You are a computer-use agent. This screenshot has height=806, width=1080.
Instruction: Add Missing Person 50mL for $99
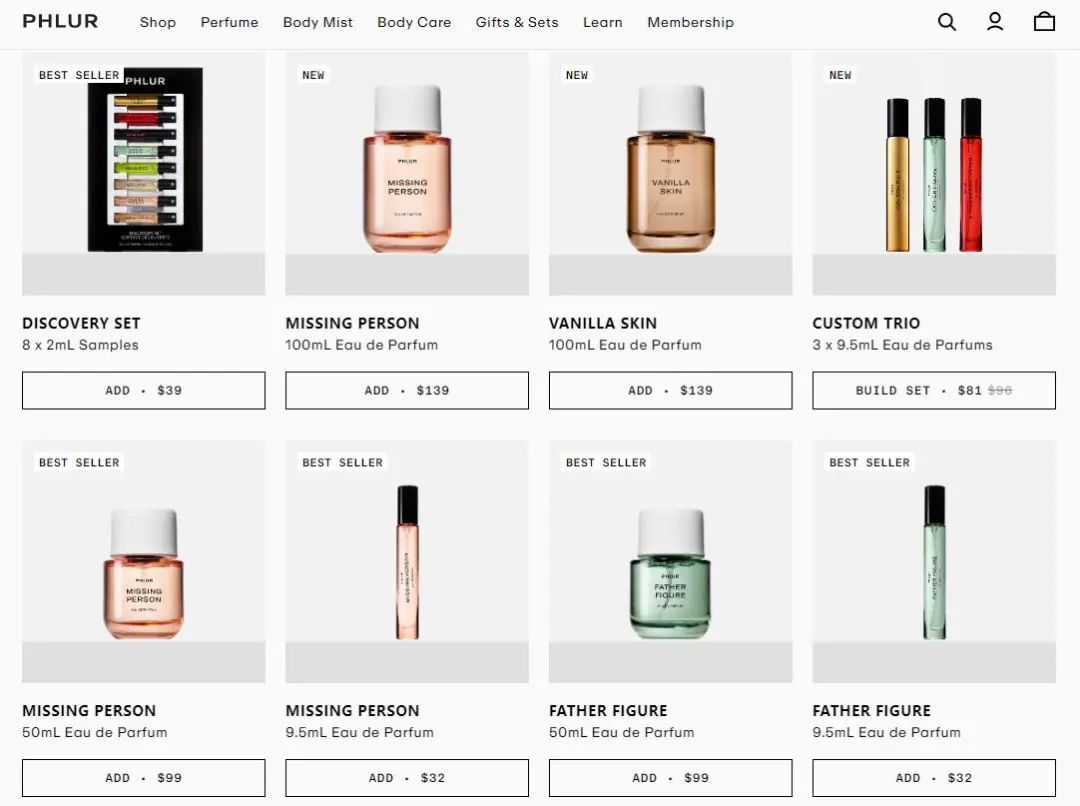[x=143, y=778]
